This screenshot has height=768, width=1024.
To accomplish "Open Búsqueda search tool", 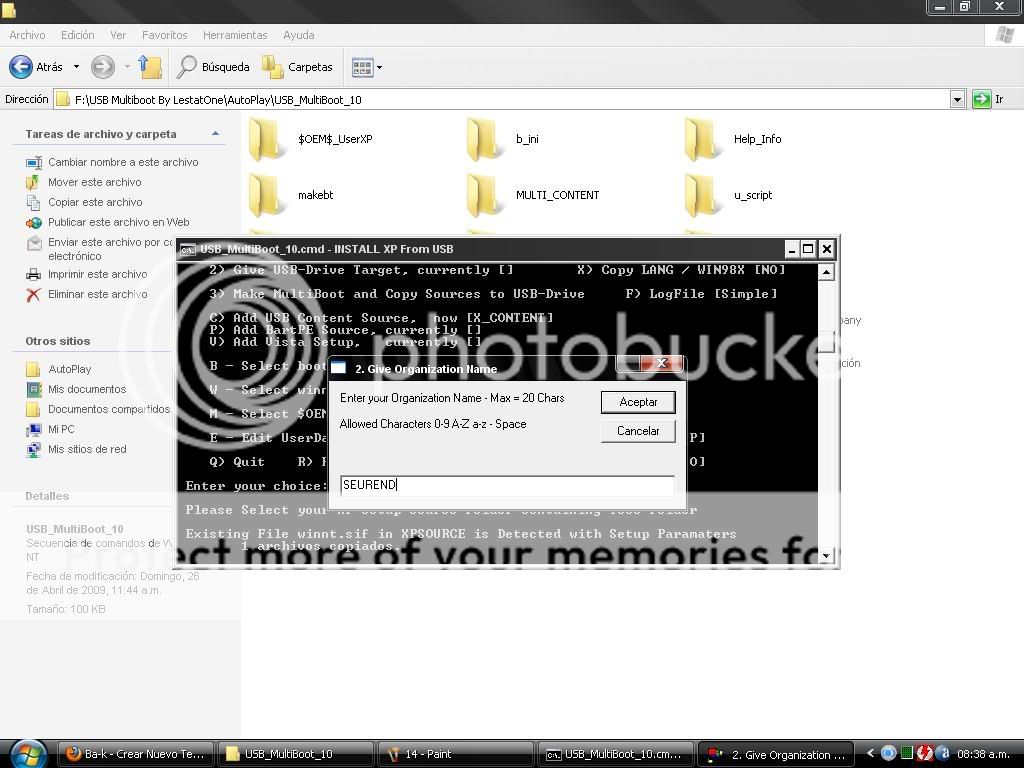I will point(214,67).
